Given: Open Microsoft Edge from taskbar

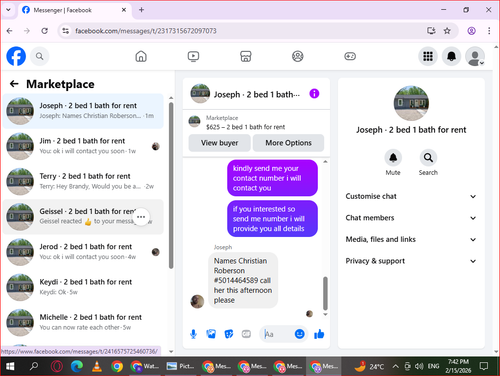Looking at the screenshot, I should coord(77,366).
